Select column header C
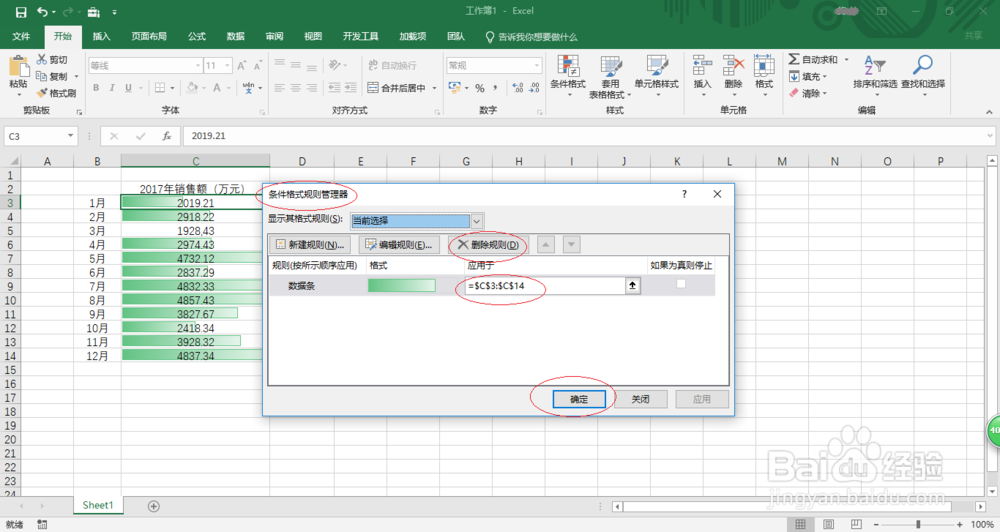Image resolution: width=1000 pixels, height=532 pixels. (x=196, y=161)
